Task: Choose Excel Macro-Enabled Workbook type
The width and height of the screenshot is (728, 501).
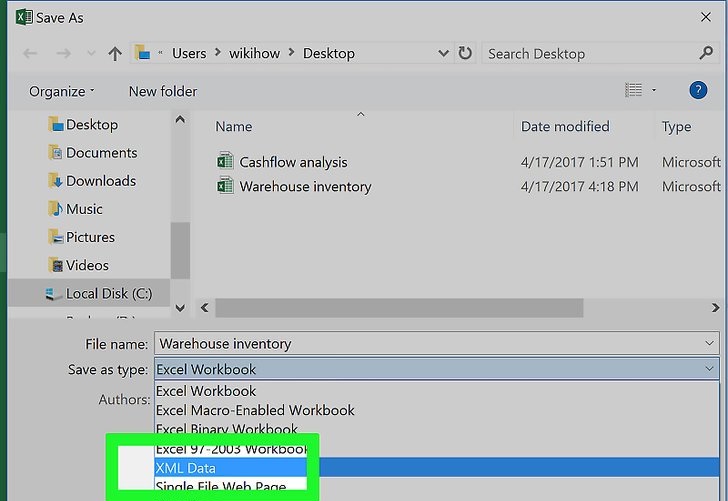Action: click(x=436, y=410)
